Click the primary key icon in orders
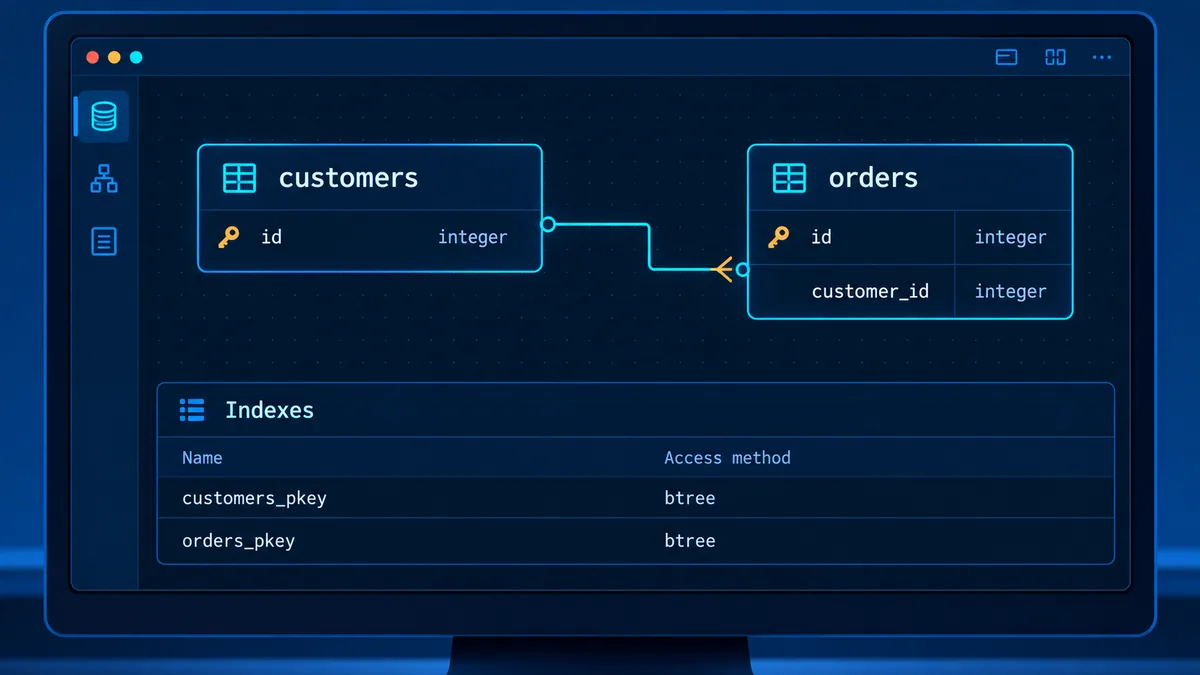Viewport: 1200px width, 675px height. coord(778,237)
